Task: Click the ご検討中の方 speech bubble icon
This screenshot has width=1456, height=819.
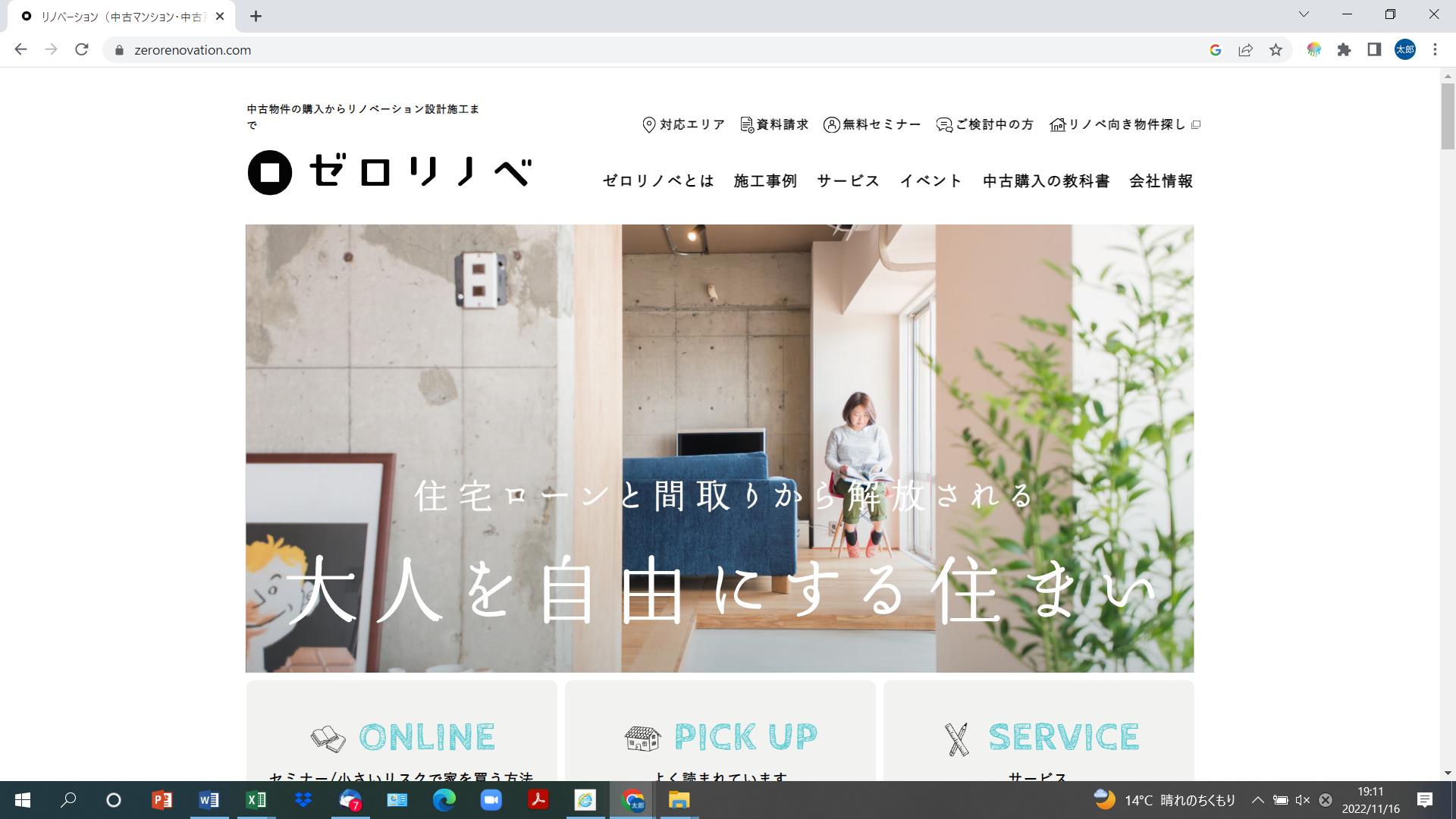Action: tap(944, 125)
